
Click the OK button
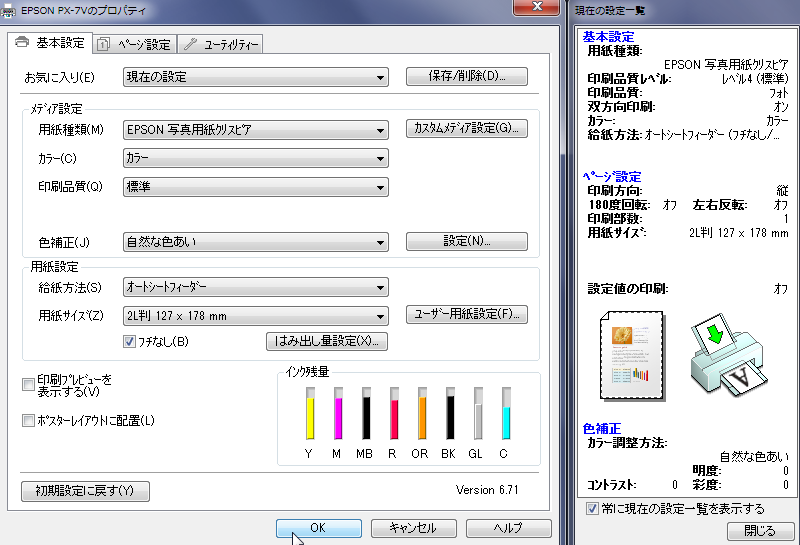[x=319, y=528]
